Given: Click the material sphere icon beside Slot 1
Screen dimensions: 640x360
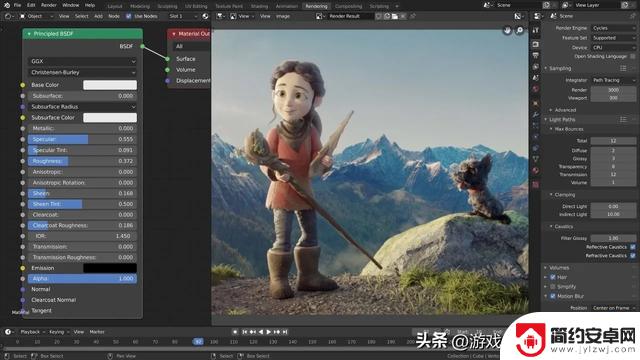Looking at the screenshot, I should 205,16.
